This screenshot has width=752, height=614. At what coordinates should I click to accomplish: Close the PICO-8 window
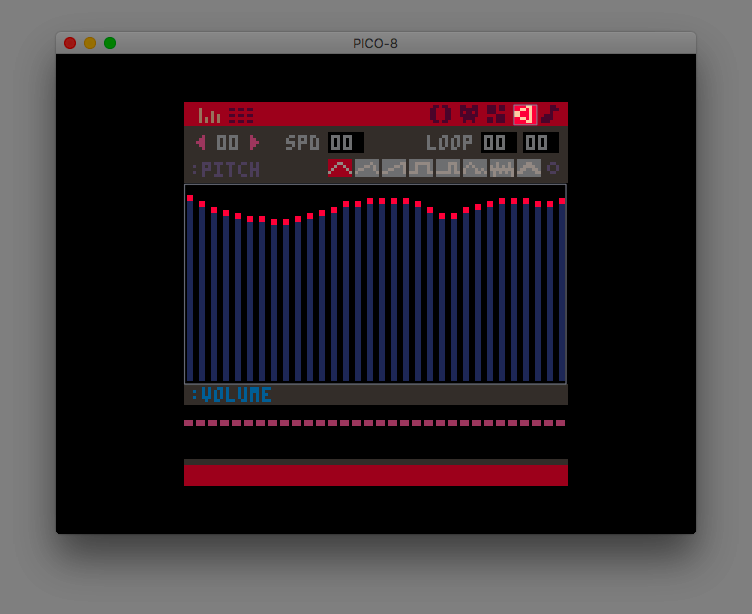tap(70, 43)
